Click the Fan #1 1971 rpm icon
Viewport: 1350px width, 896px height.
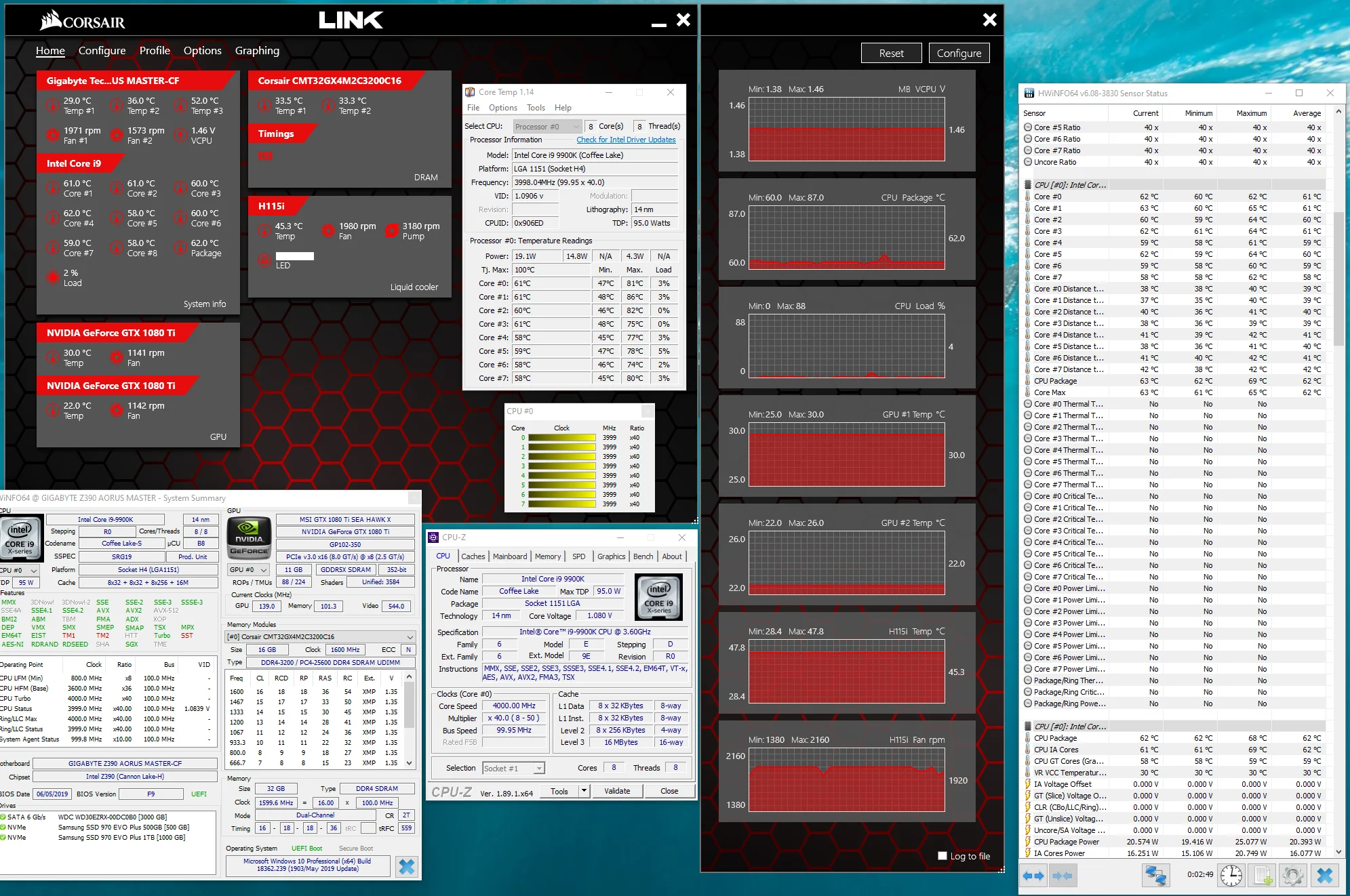53,135
